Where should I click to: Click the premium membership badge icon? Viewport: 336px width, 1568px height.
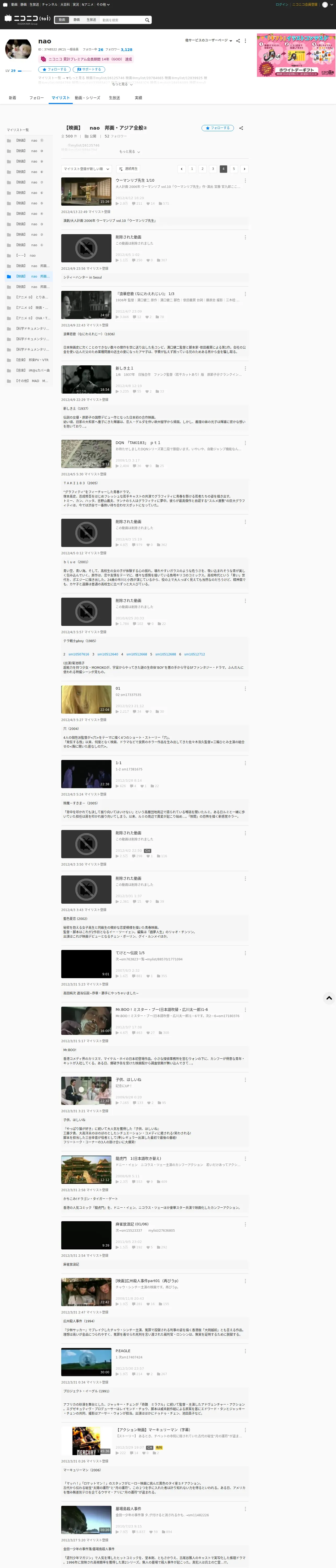click(43, 59)
